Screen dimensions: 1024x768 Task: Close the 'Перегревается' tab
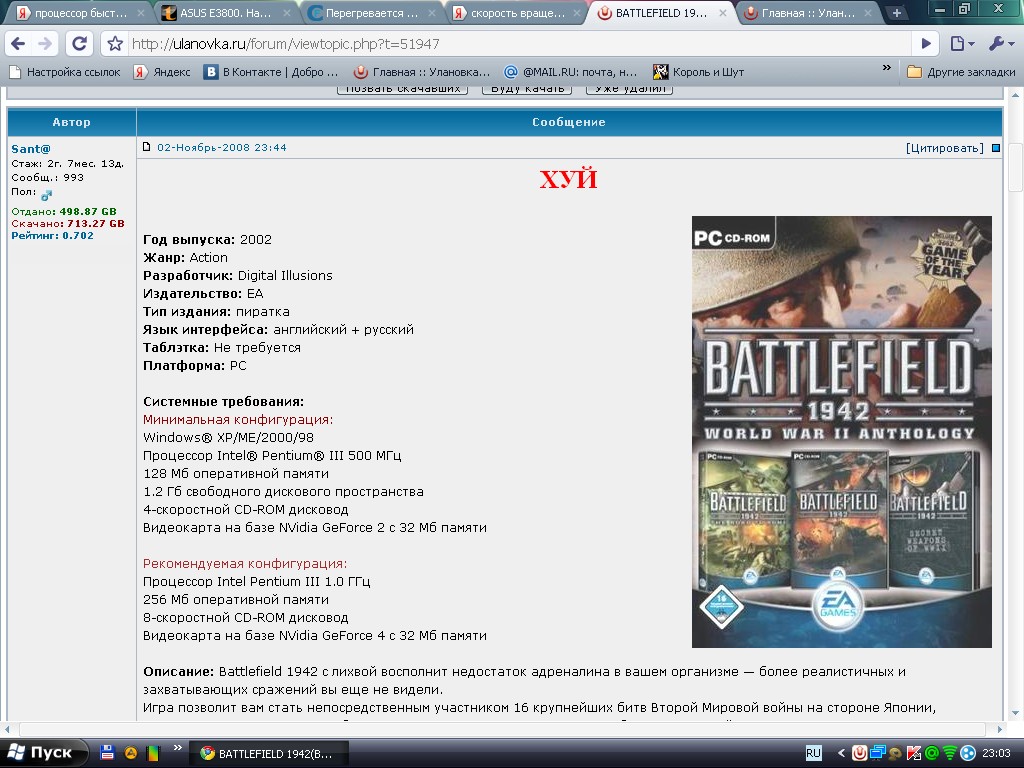(432, 13)
